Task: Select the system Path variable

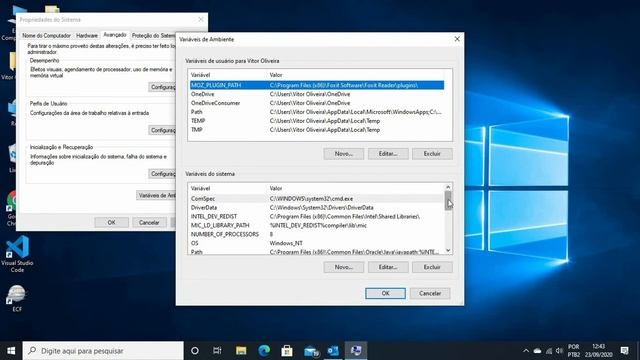Action: 317,251
